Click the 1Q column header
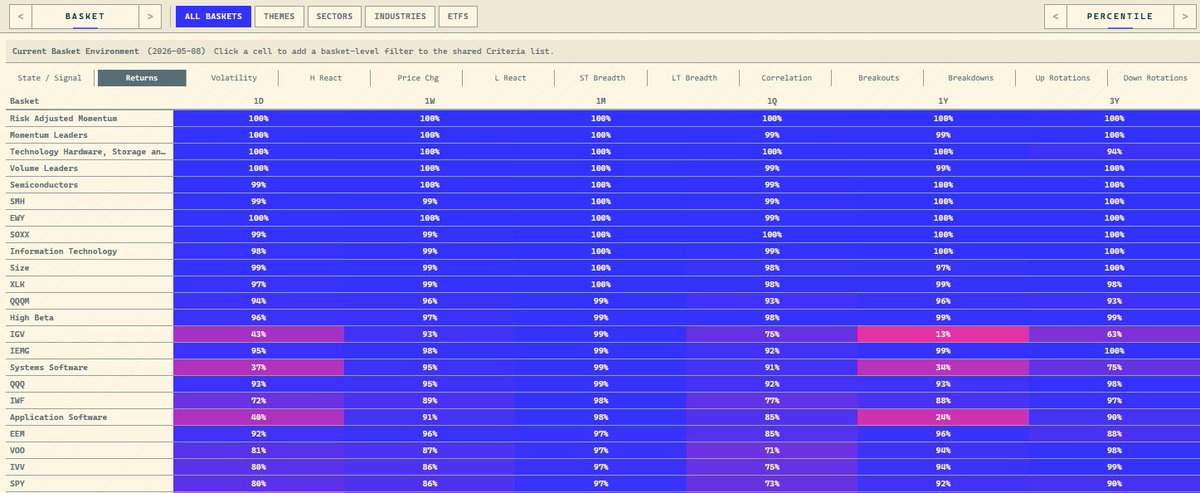1200x493 pixels. (772, 101)
